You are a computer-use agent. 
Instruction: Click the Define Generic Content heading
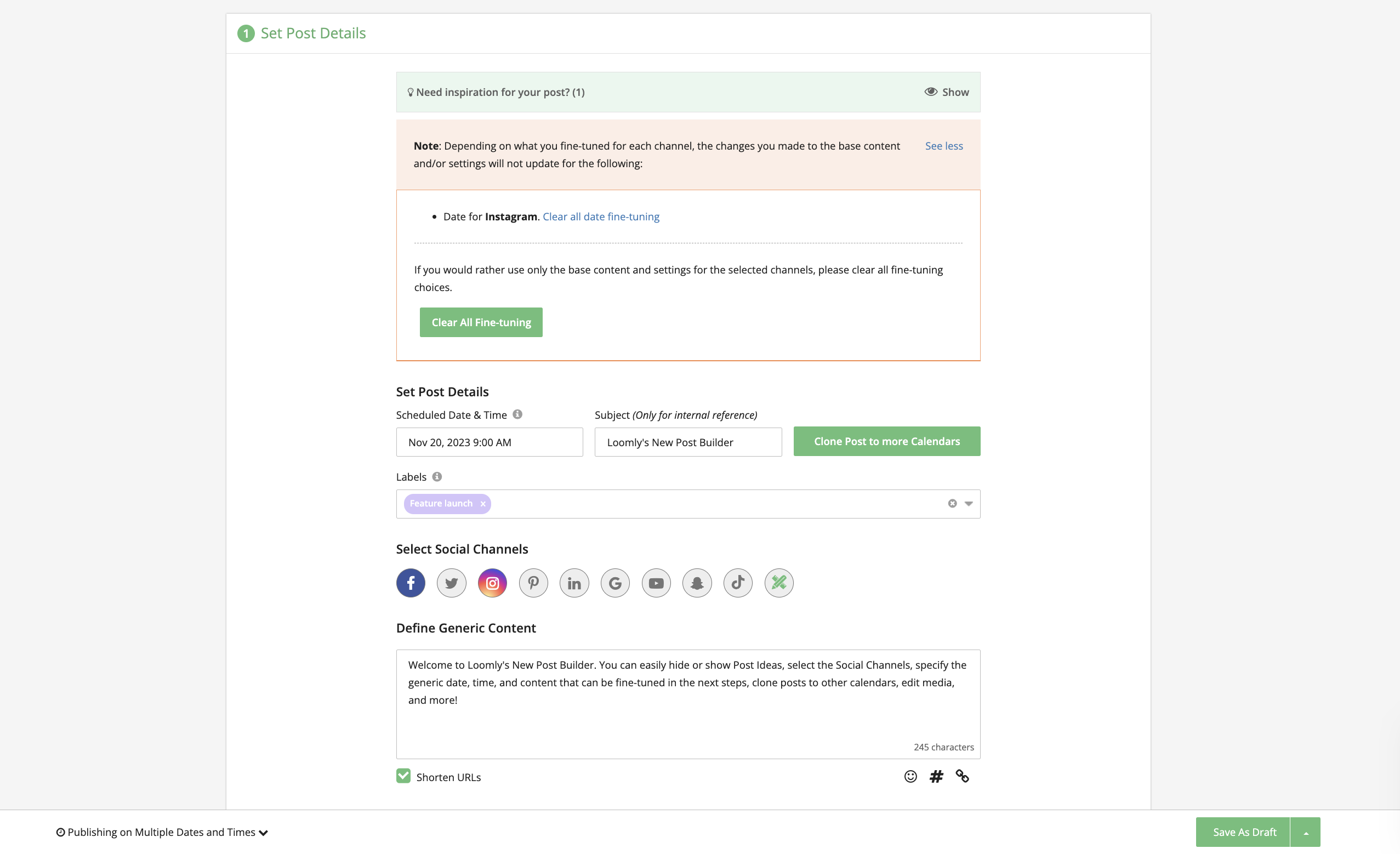click(466, 628)
